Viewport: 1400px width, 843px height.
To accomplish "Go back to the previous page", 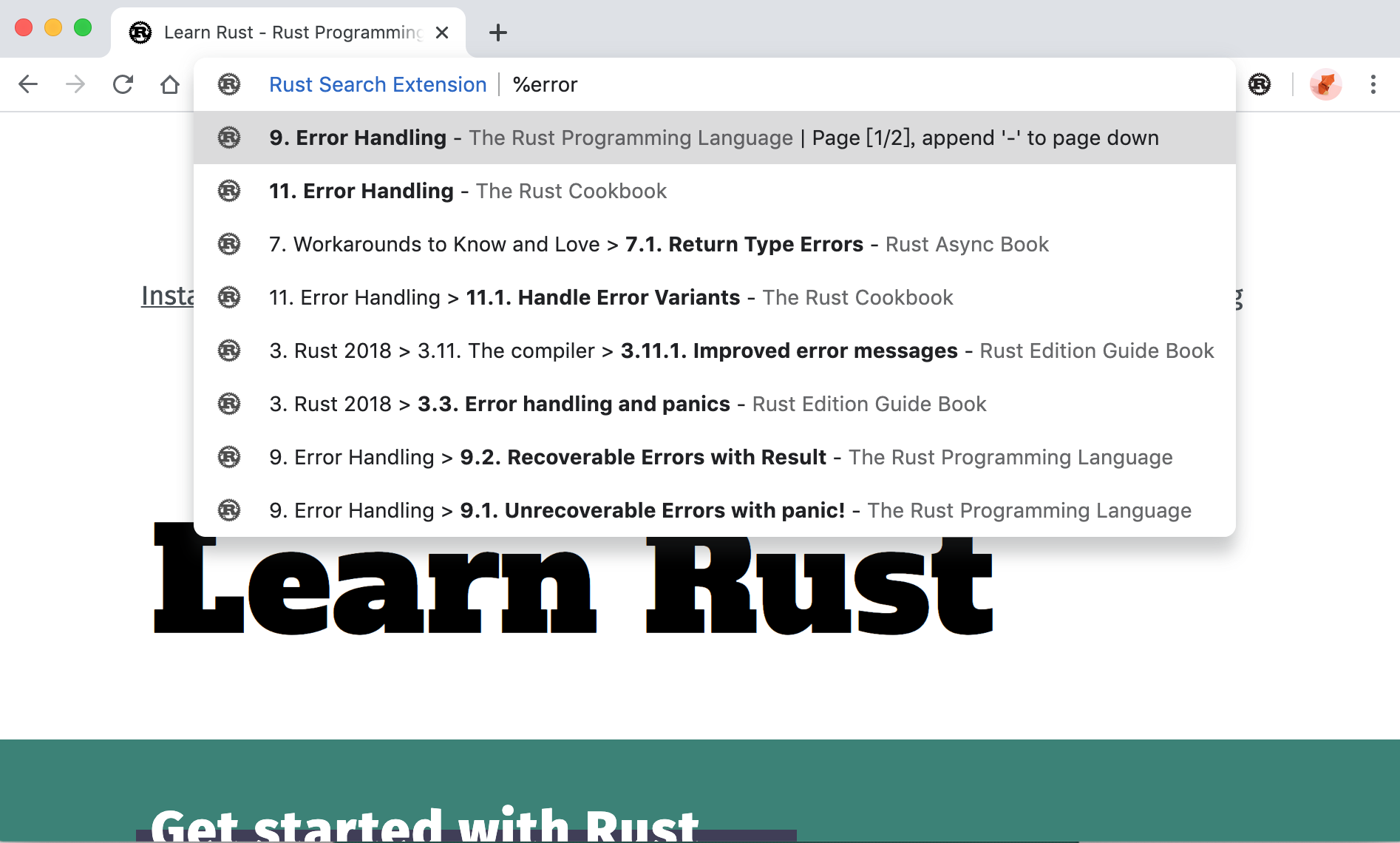I will pos(28,84).
